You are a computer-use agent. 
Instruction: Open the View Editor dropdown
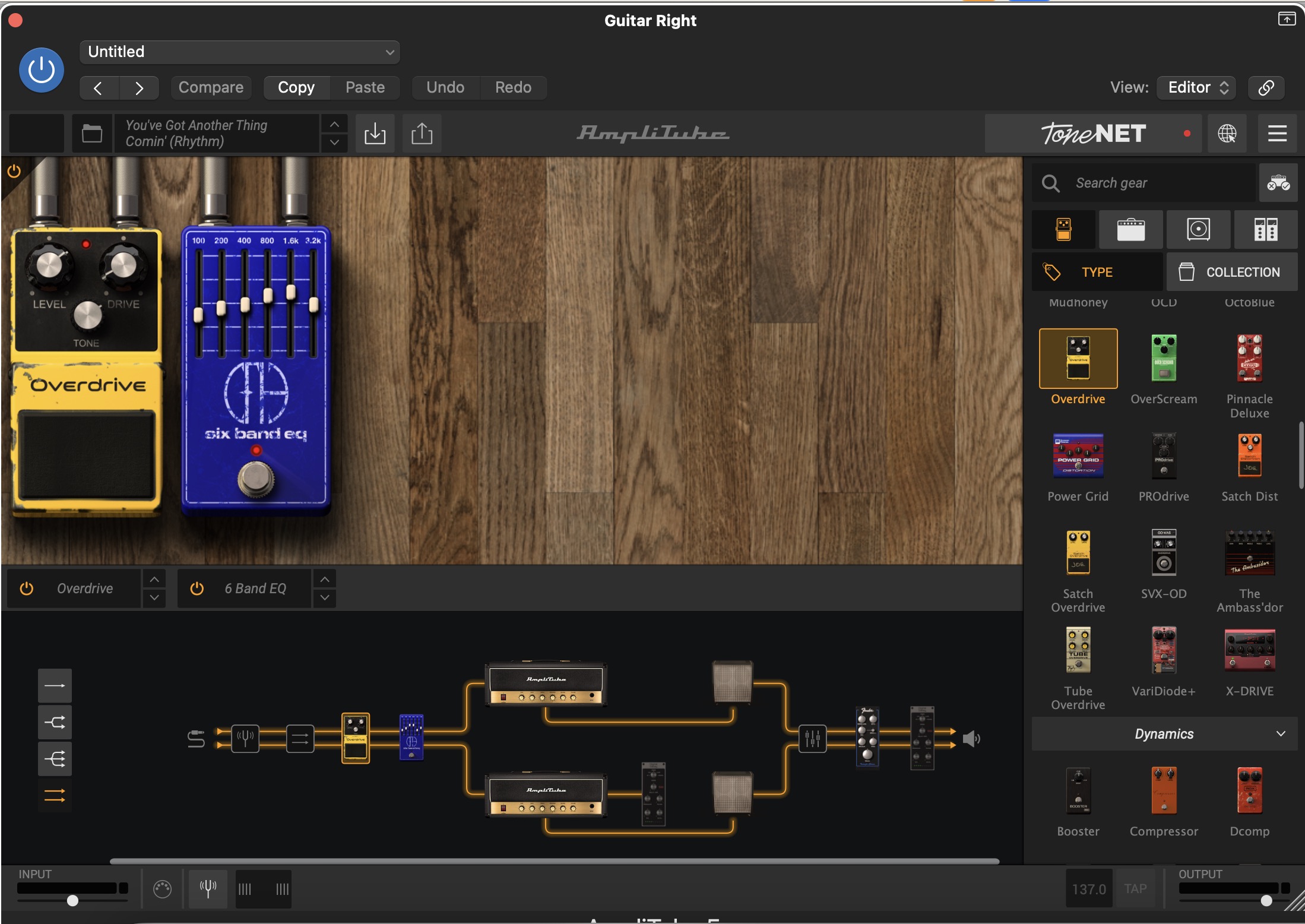(x=1196, y=87)
